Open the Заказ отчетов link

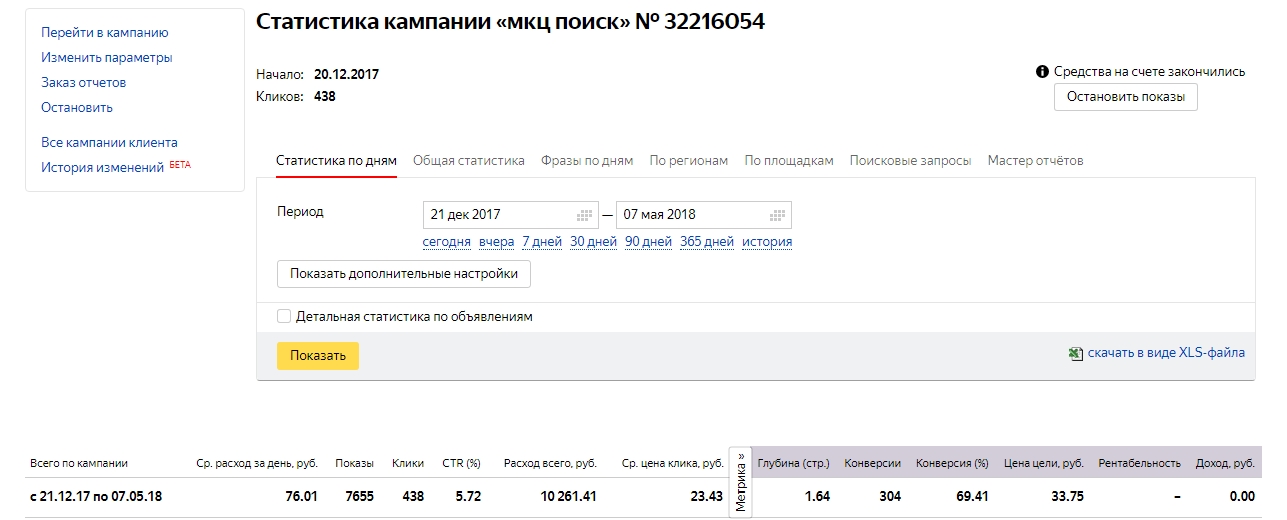point(84,83)
